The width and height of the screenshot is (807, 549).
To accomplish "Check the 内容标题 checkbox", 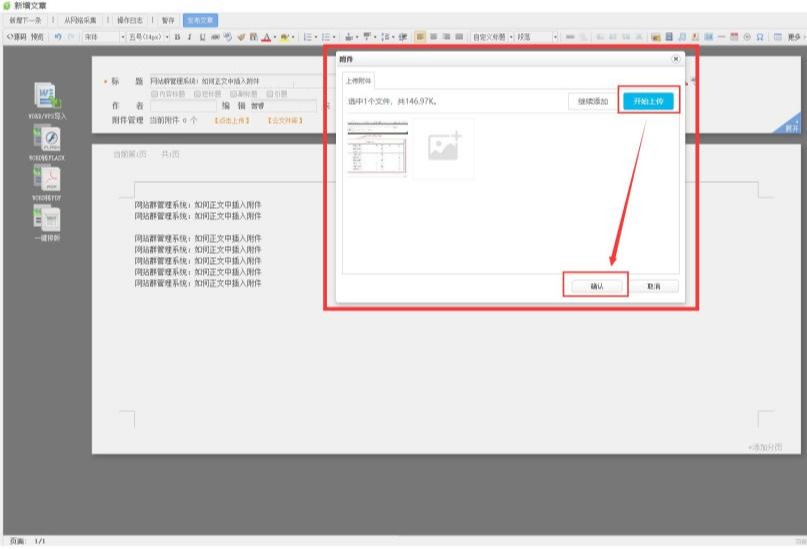I will coord(154,94).
